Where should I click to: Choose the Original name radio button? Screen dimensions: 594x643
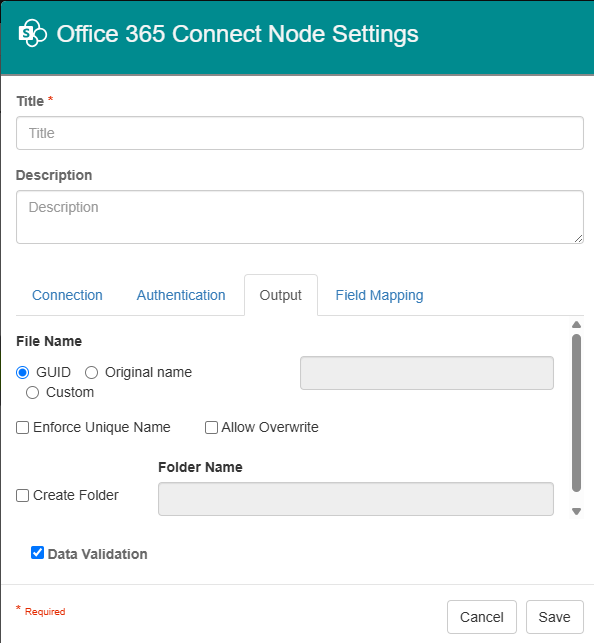[91, 372]
